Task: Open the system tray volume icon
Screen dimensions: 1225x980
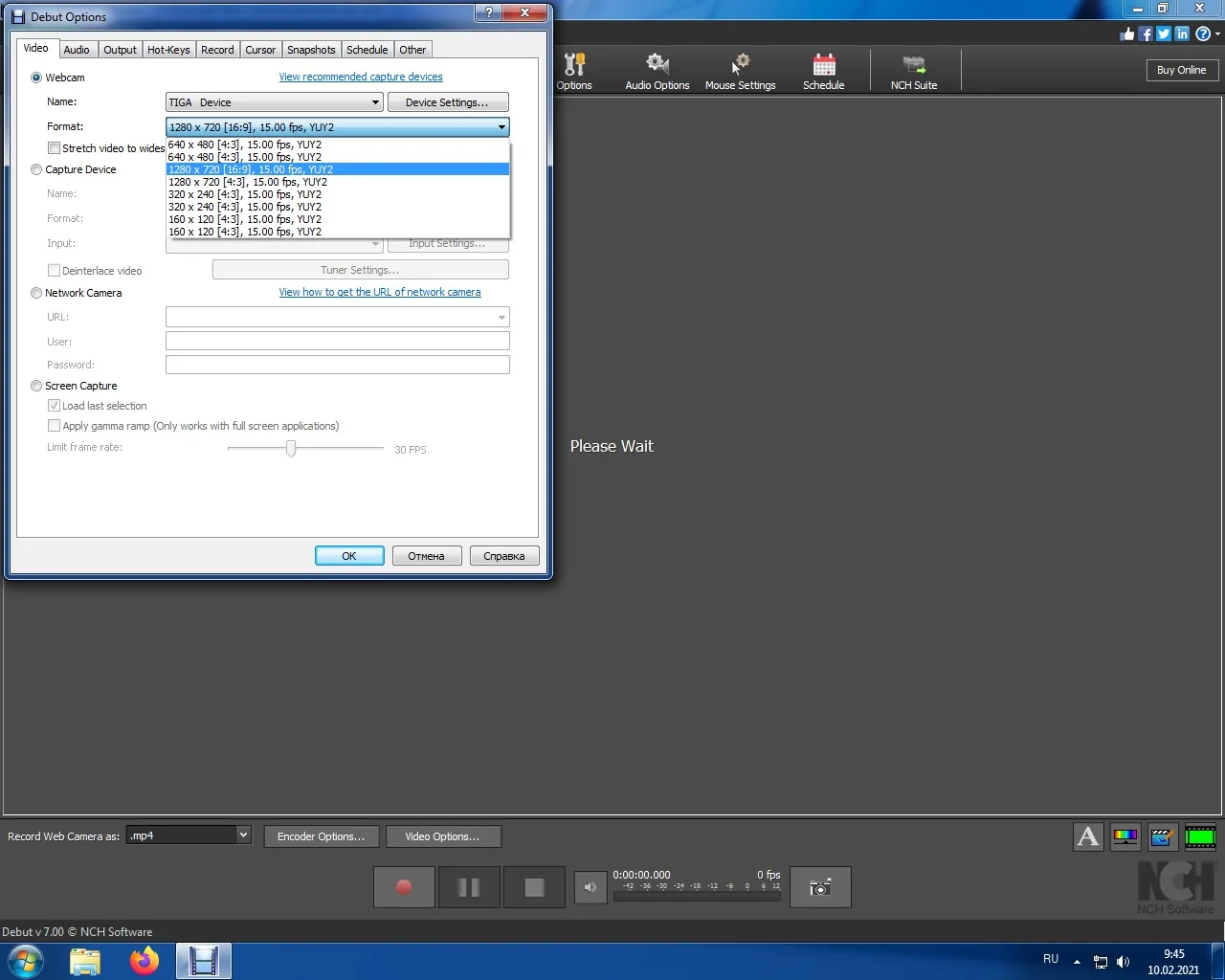Action: pyautogui.click(x=1124, y=962)
